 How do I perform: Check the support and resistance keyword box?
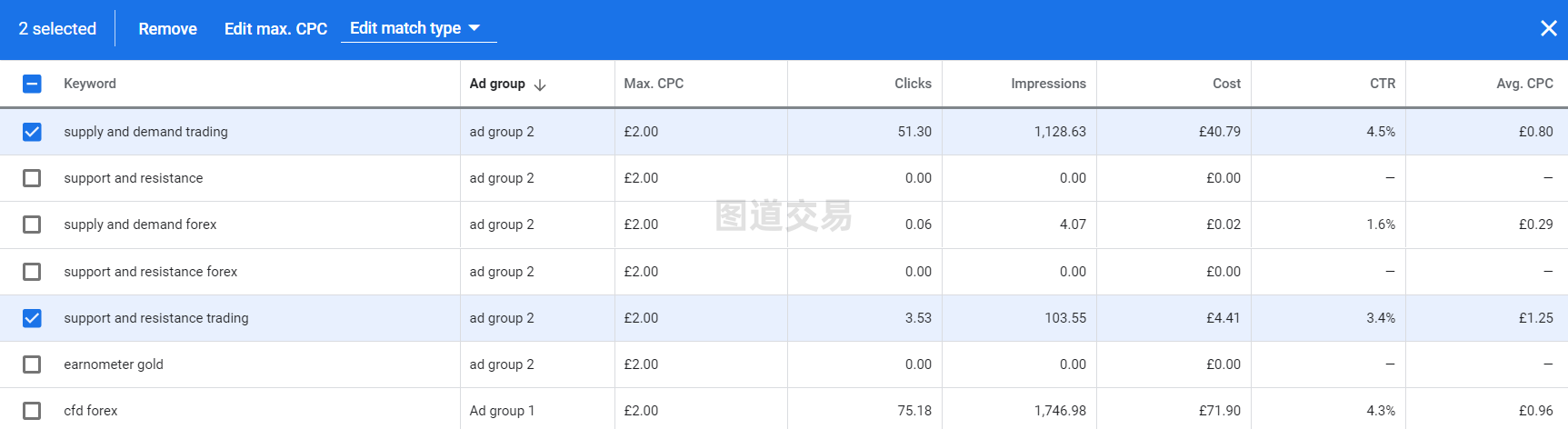click(x=32, y=178)
